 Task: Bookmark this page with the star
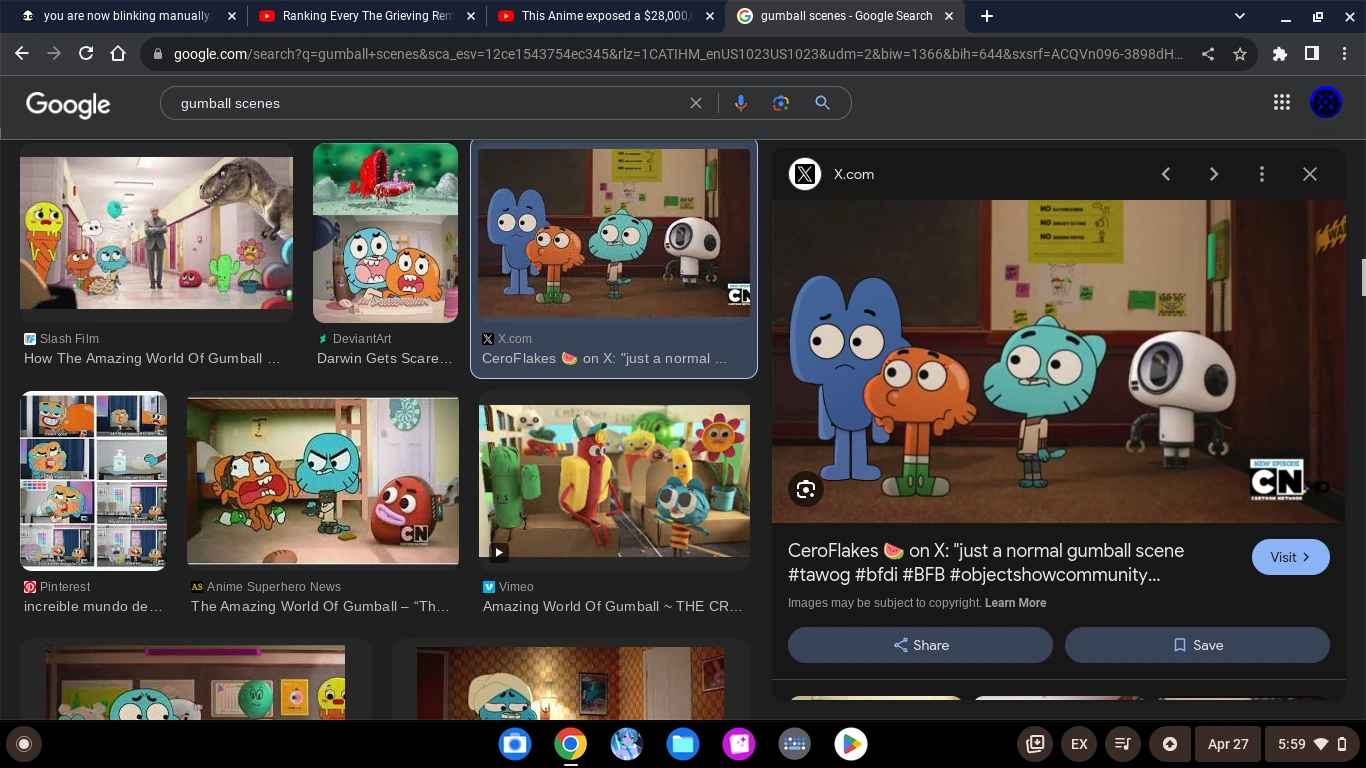pyautogui.click(x=1240, y=55)
